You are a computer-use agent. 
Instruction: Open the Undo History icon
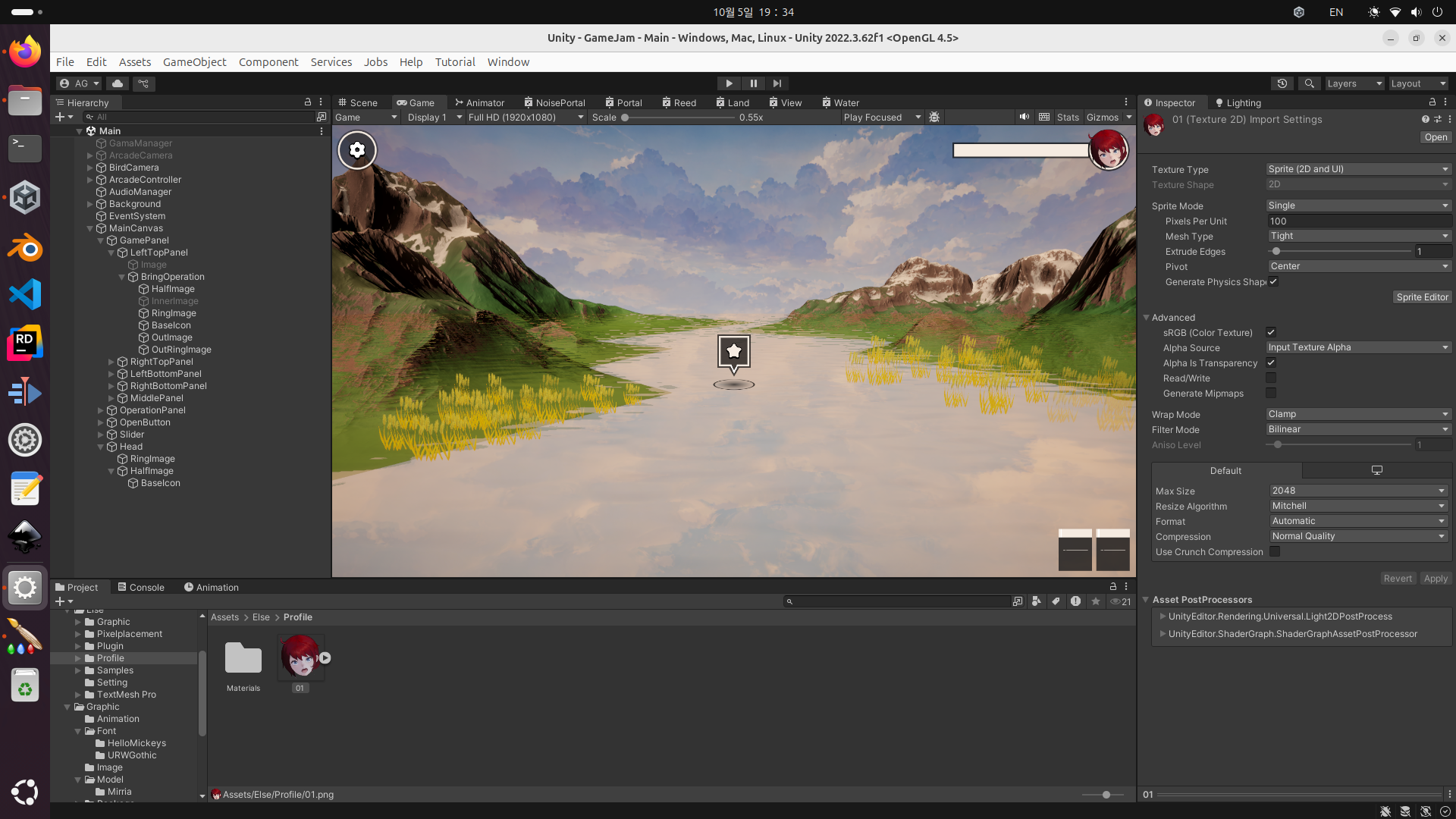pyautogui.click(x=1282, y=83)
